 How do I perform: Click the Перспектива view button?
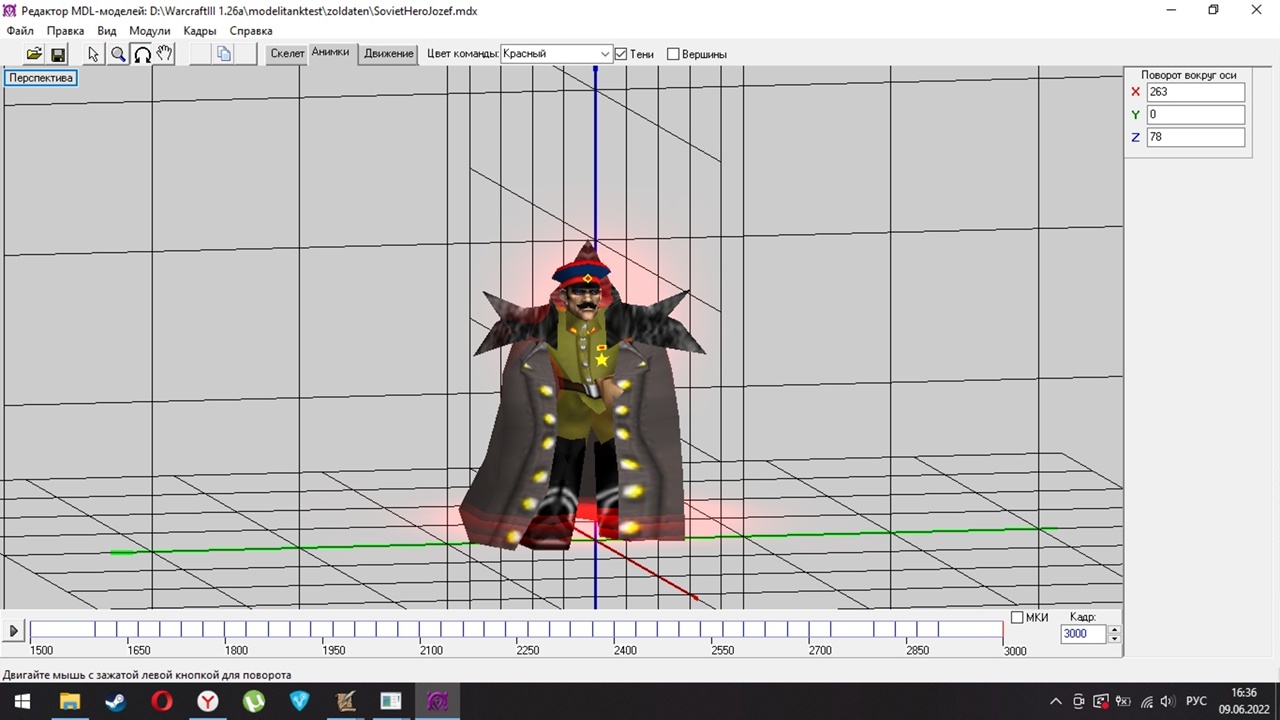point(41,78)
